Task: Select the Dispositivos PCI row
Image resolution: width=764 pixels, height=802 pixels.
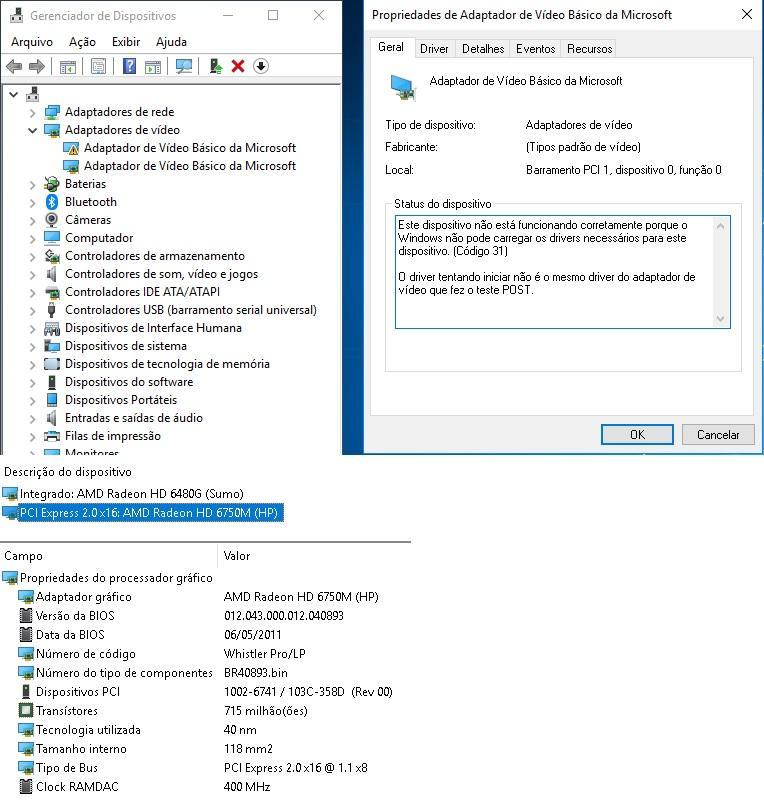Action: [205, 692]
